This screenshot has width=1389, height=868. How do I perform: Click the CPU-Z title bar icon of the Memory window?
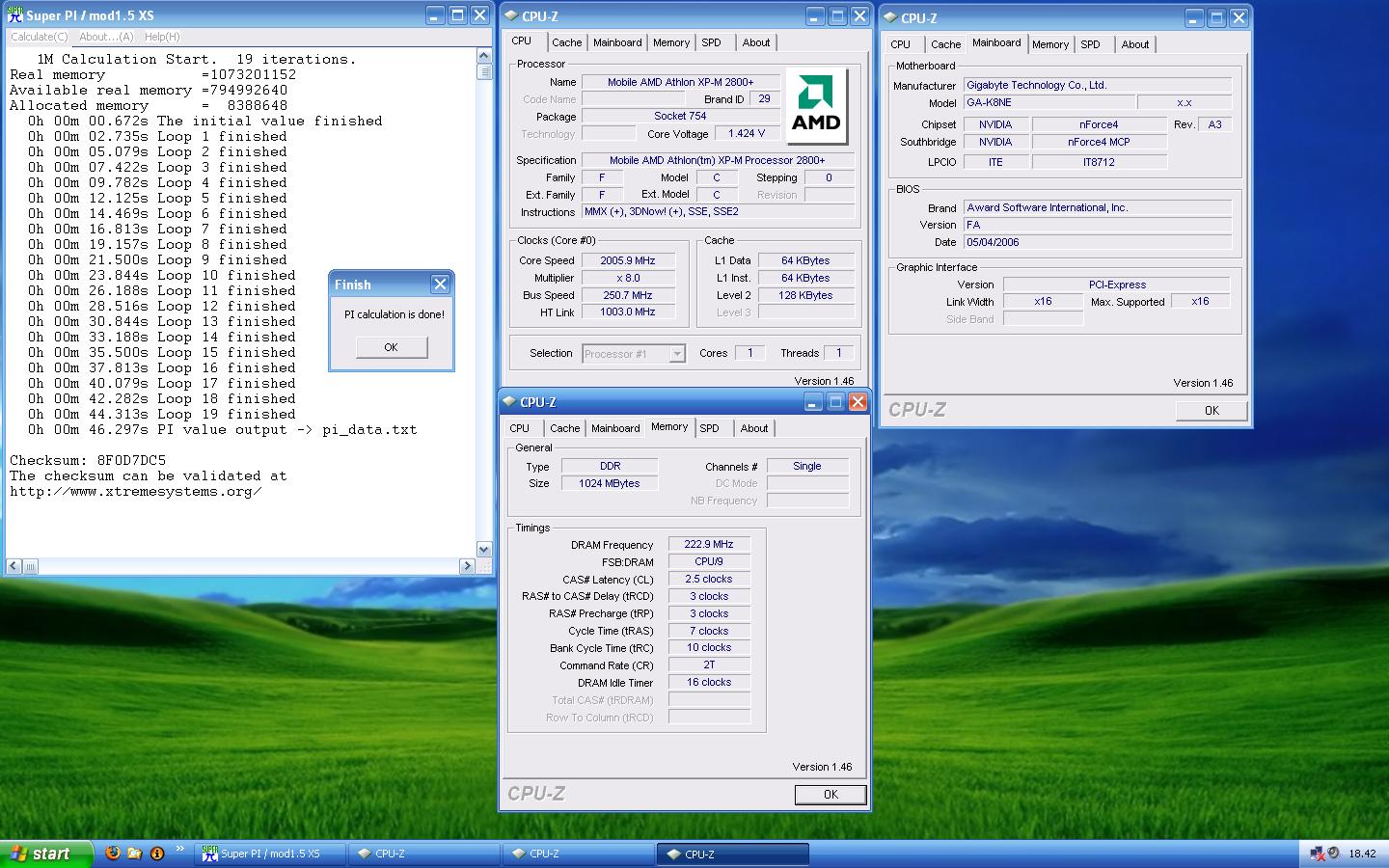click(x=509, y=402)
